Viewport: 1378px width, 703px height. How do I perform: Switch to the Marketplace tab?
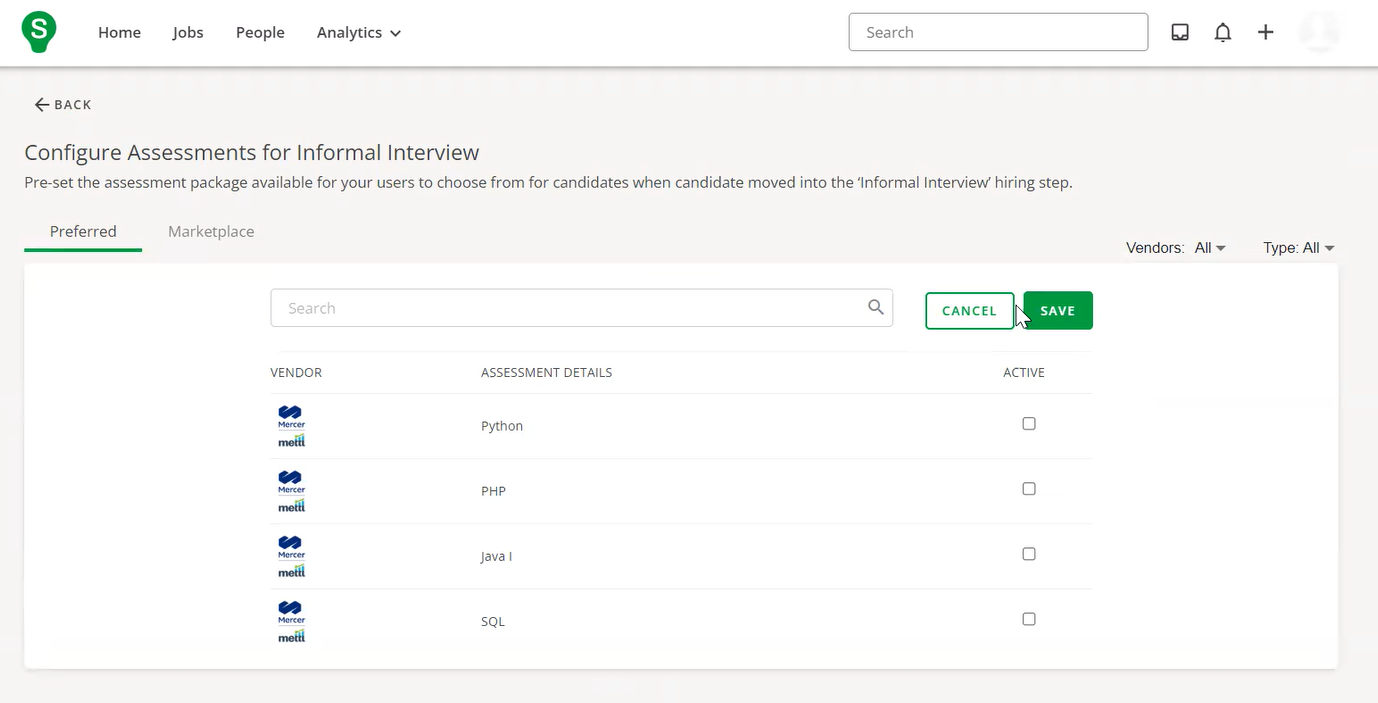click(211, 231)
